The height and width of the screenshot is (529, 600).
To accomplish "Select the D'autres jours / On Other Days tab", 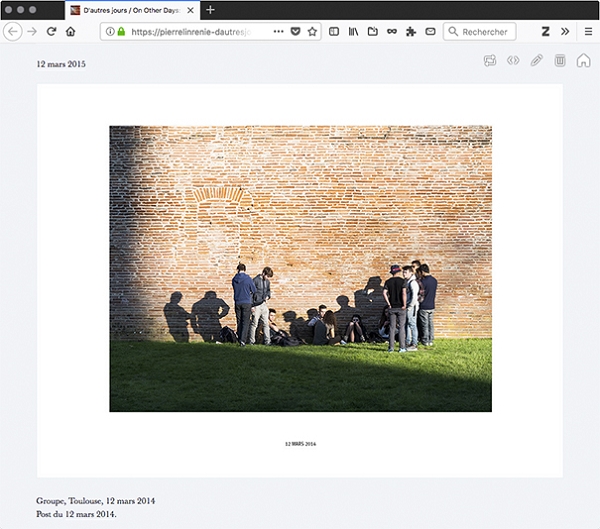I will pos(130,10).
